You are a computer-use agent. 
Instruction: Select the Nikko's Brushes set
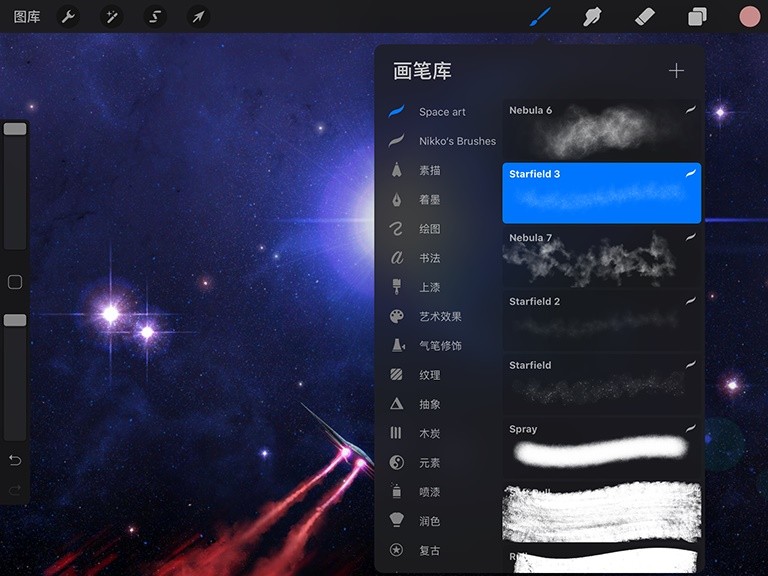(x=442, y=141)
